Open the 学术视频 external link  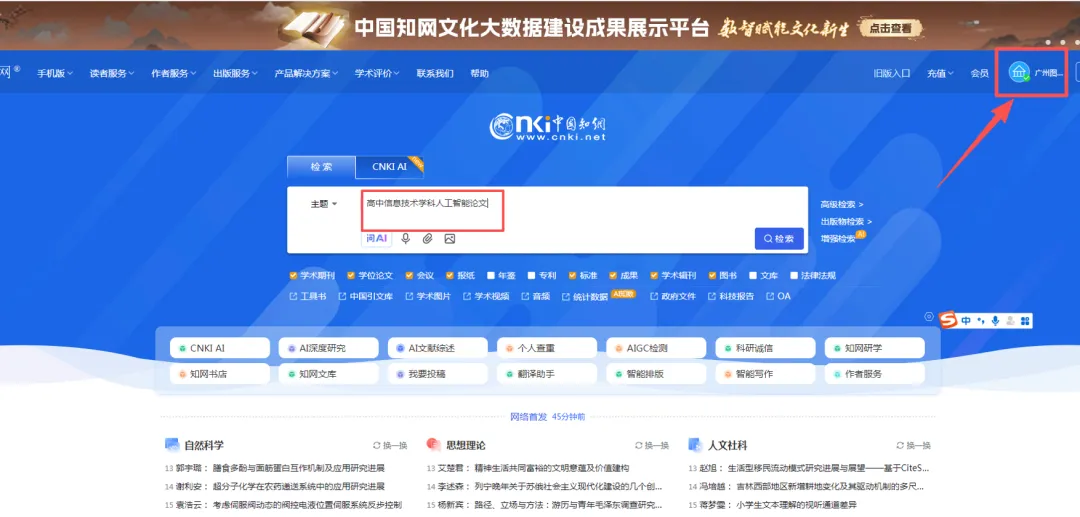(486, 296)
